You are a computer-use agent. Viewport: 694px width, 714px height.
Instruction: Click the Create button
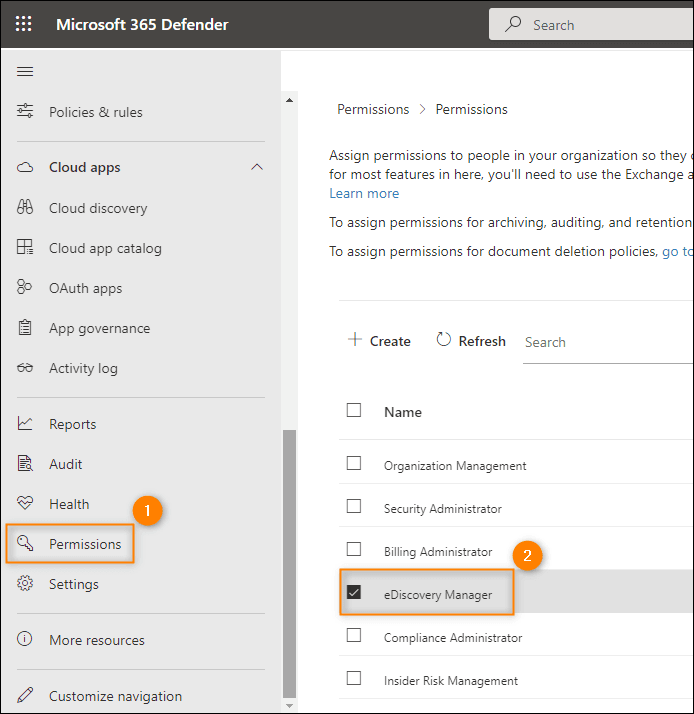pyautogui.click(x=379, y=341)
